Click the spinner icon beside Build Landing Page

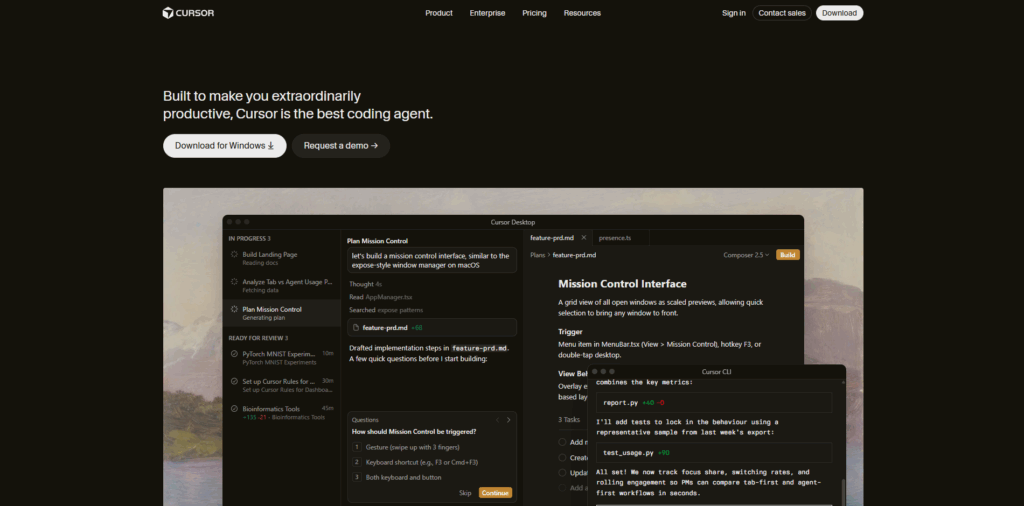(234, 255)
